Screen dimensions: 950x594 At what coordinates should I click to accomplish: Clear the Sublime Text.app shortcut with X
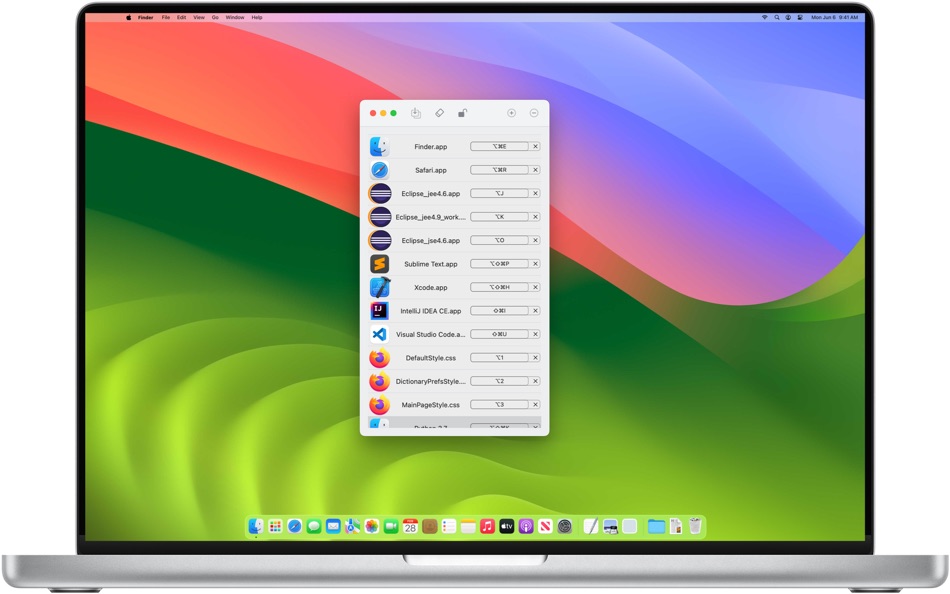536,264
